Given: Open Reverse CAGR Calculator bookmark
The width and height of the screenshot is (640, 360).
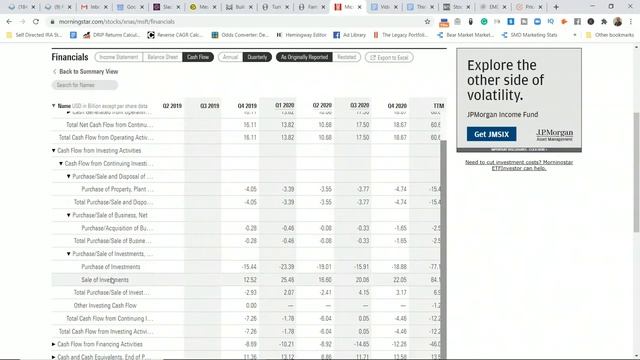Looking at the screenshot, I should pos(175,35).
